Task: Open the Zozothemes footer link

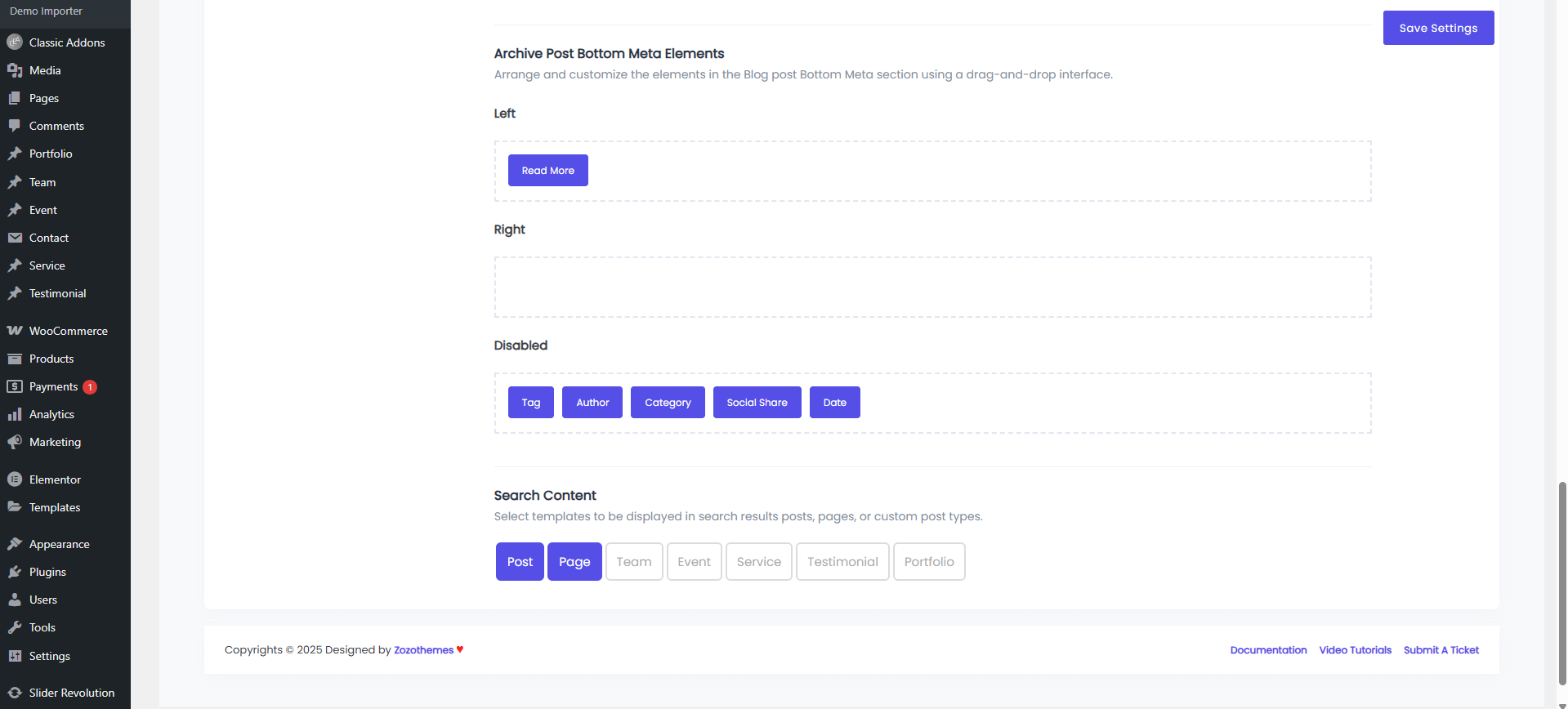Action: click(x=423, y=650)
